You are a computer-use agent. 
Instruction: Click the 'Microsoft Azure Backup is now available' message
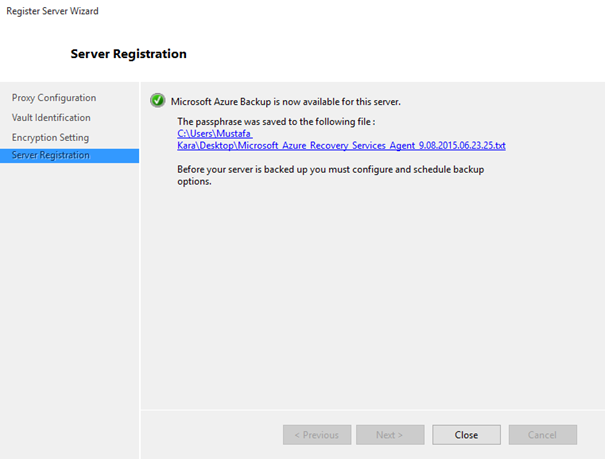click(286, 102)
